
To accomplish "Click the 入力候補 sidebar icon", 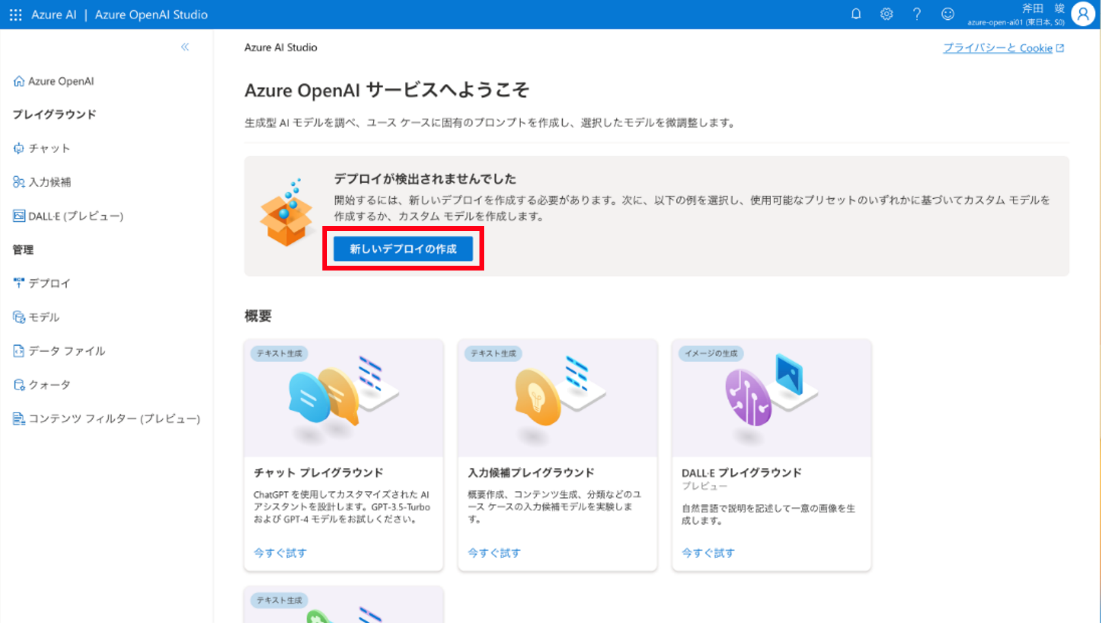I will tap(19, 182).
